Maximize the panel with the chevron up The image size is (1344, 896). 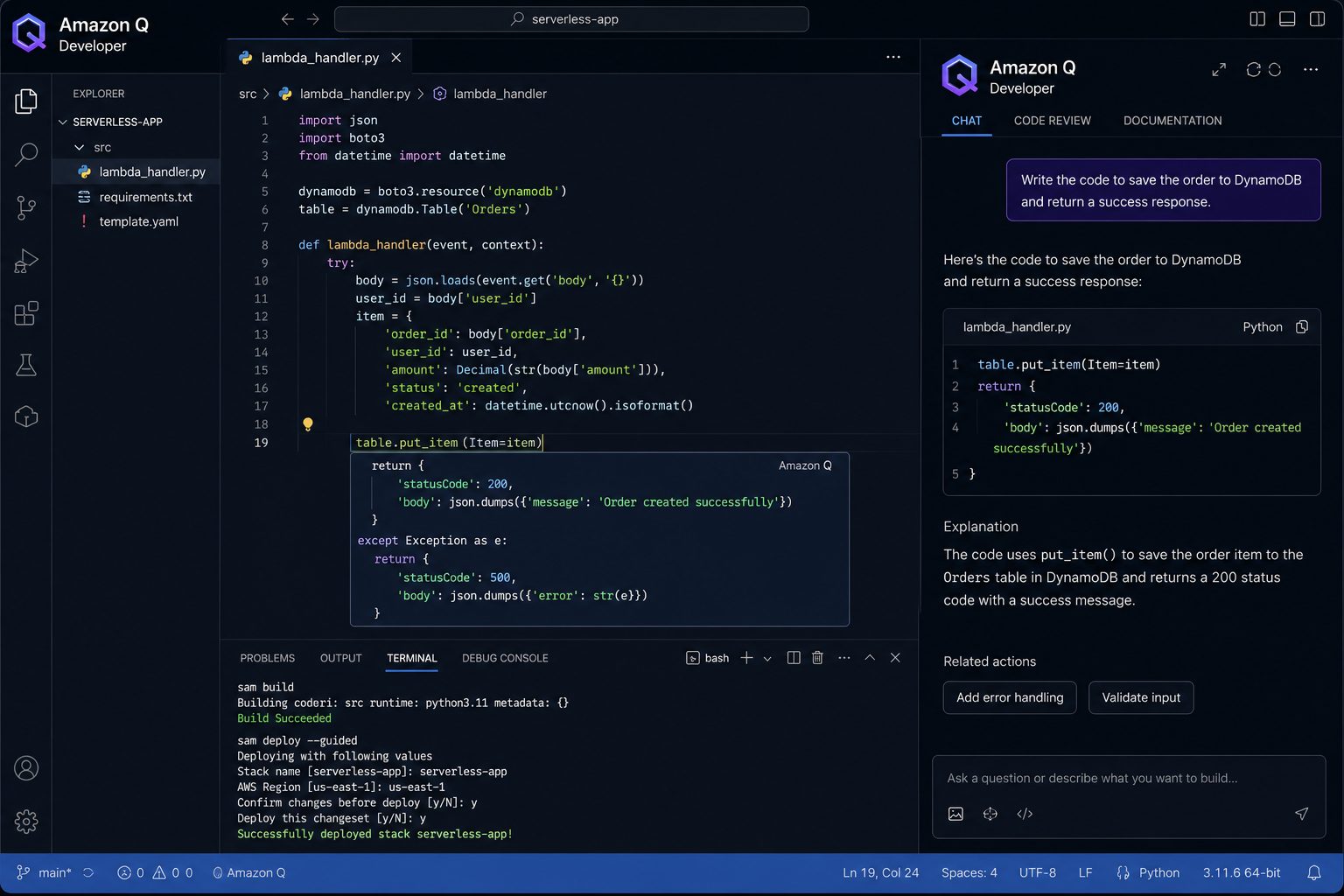point(870,657)
